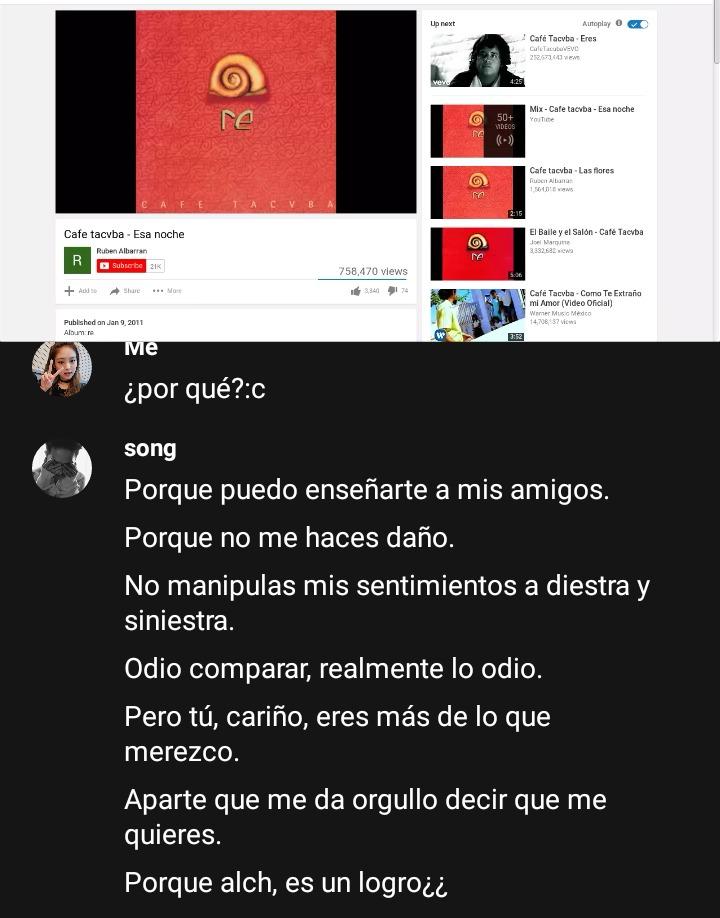Toggle the Autoplay switch off
This screenshot has height=918, width=720.
coord(637,24)
